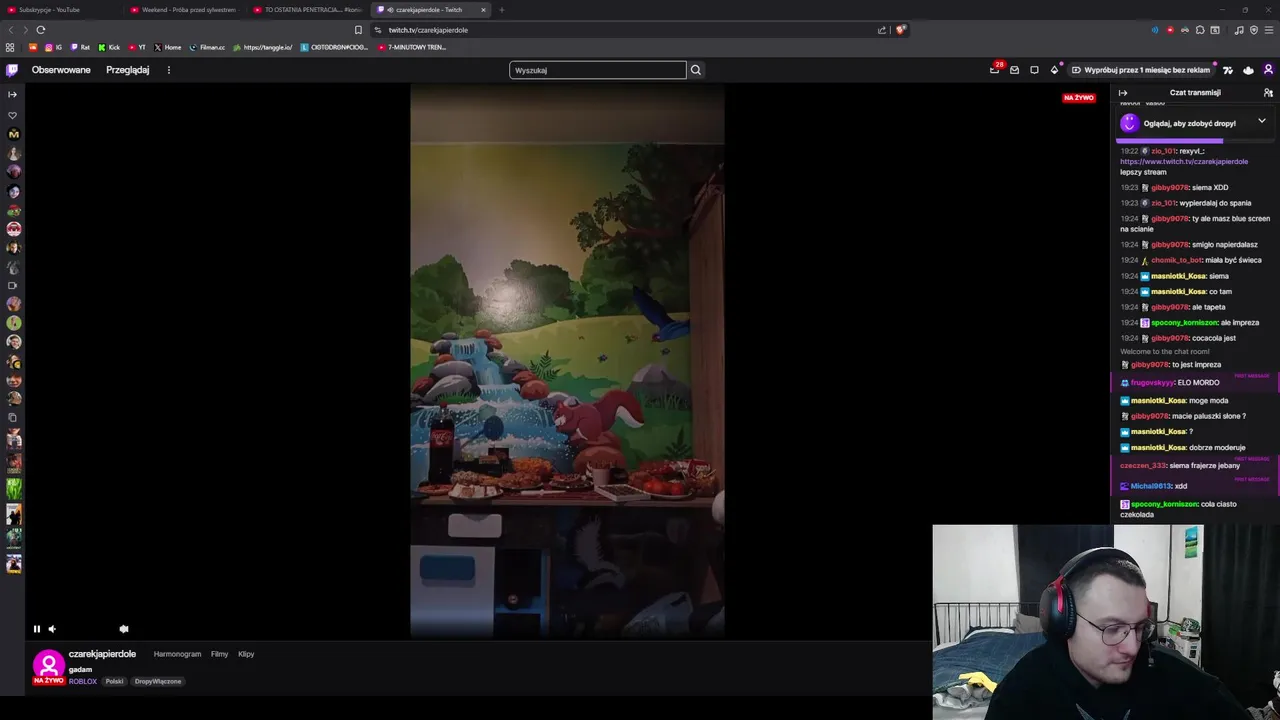Viewport: 1280px width, 720px height.
Task: Open the whispers envelope icon
Action: [1014, 70]
